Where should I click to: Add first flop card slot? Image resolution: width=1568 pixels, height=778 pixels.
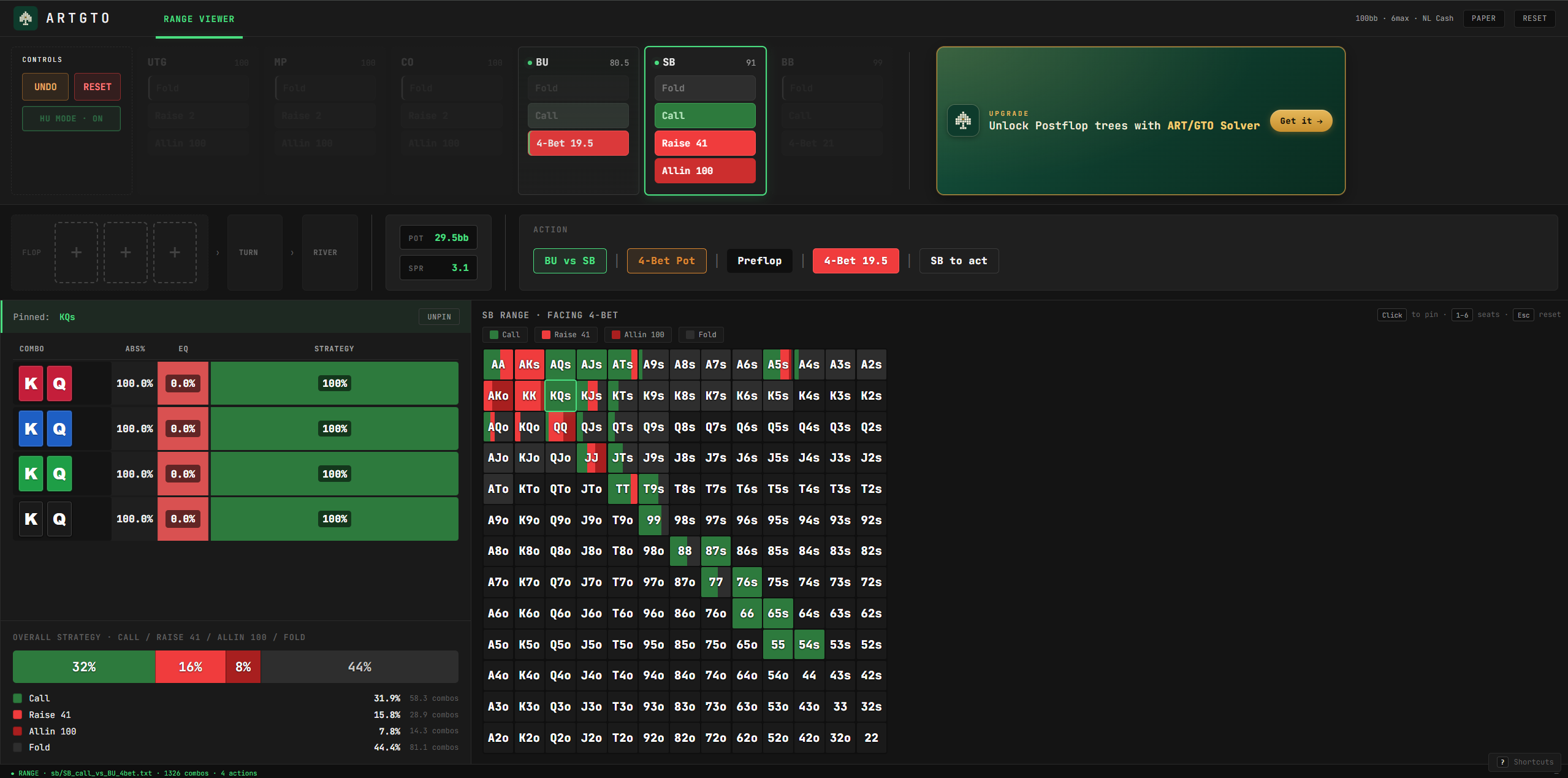[76, 253]
